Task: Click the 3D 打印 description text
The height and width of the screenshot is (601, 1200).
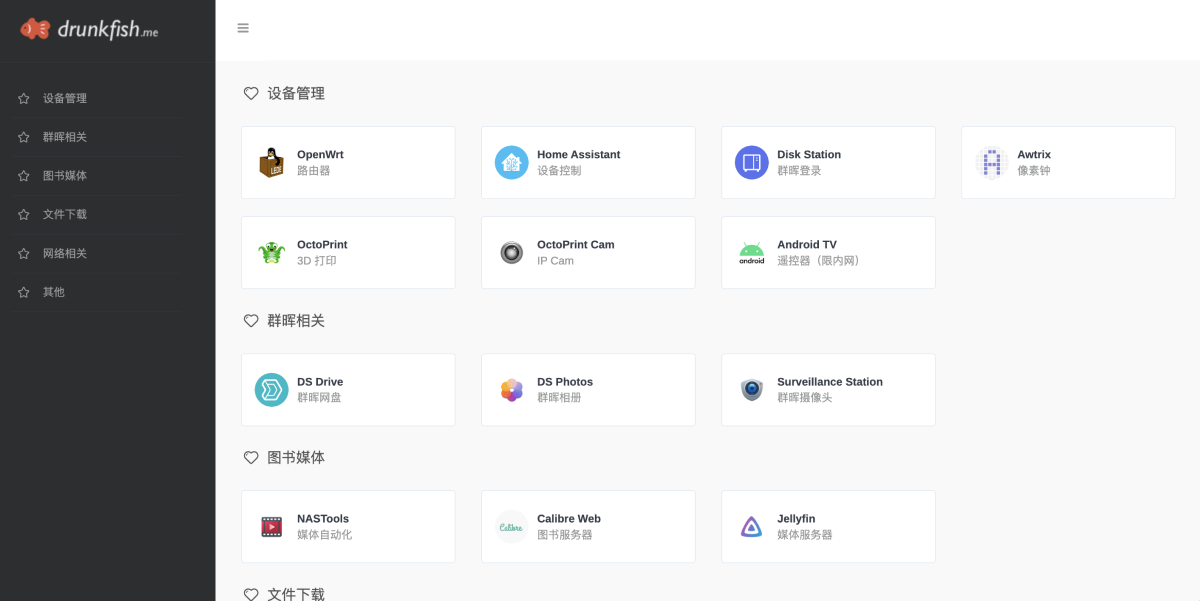Action: (x=317, y=261)
